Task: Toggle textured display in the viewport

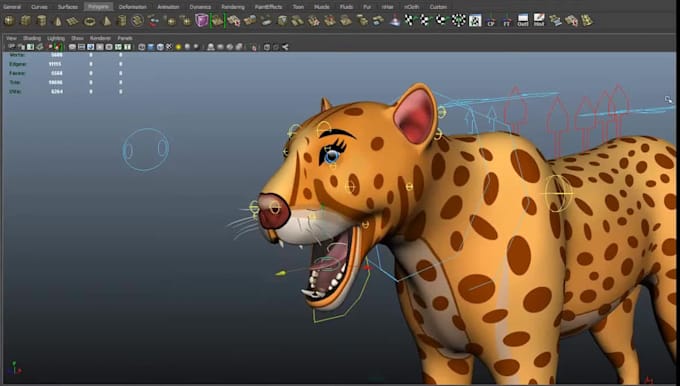Action: pos(169,47)
